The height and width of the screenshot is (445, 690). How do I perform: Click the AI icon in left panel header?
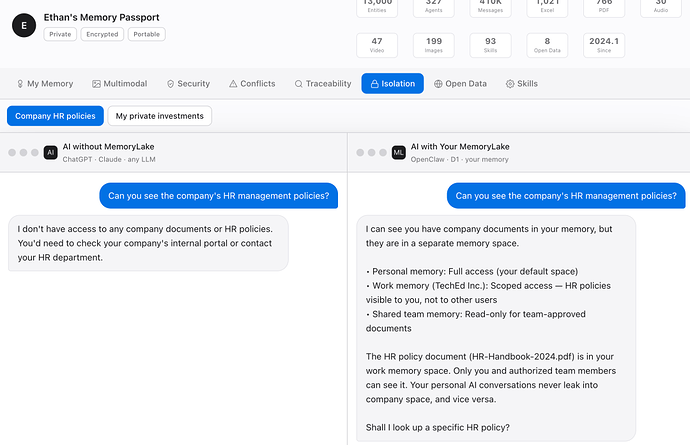click(51, 152)
